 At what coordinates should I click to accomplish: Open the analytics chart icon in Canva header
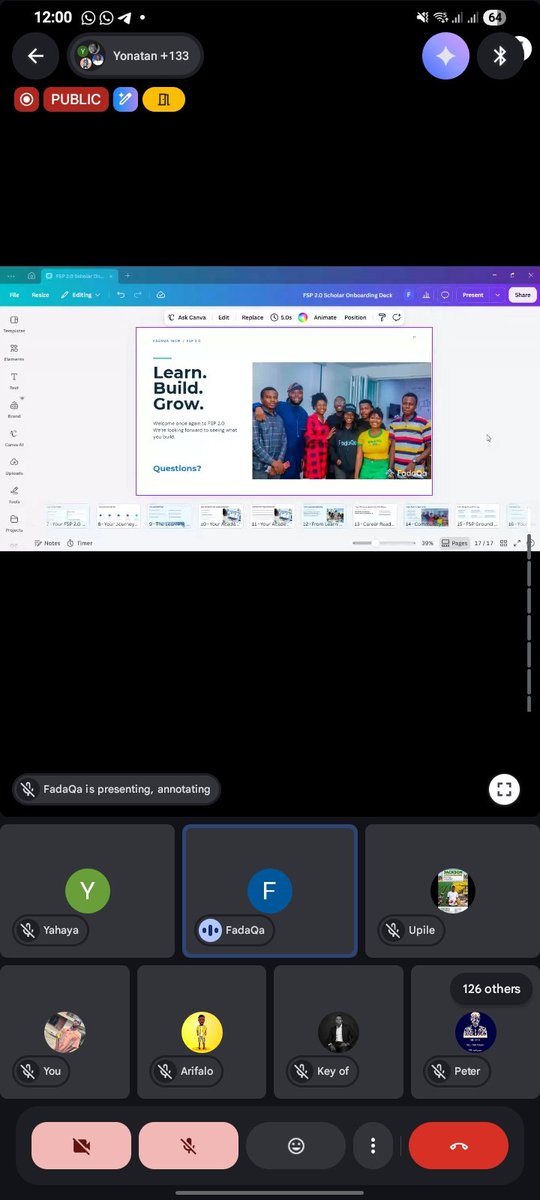pos(427,295)
